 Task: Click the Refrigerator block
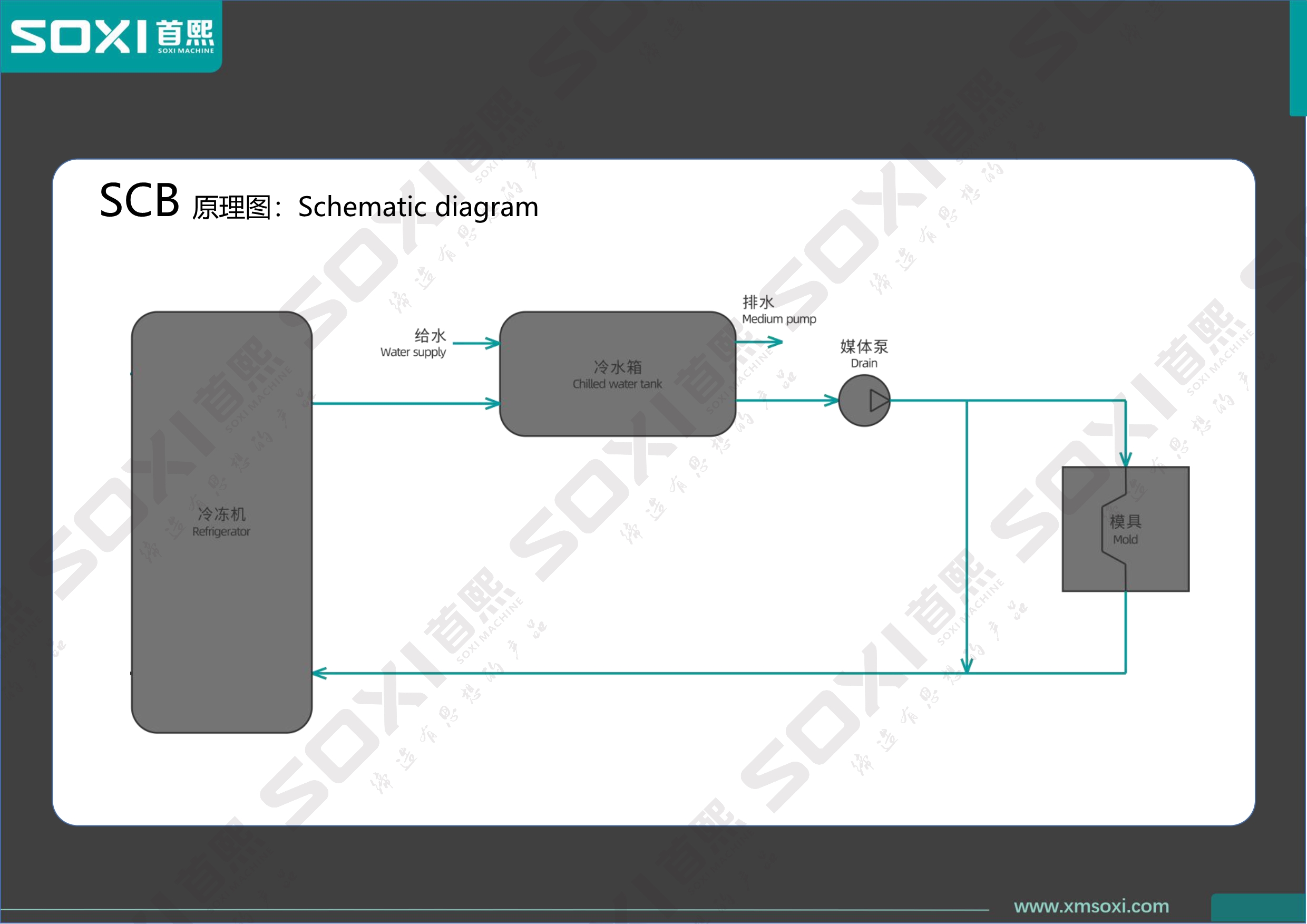[221, 522]
